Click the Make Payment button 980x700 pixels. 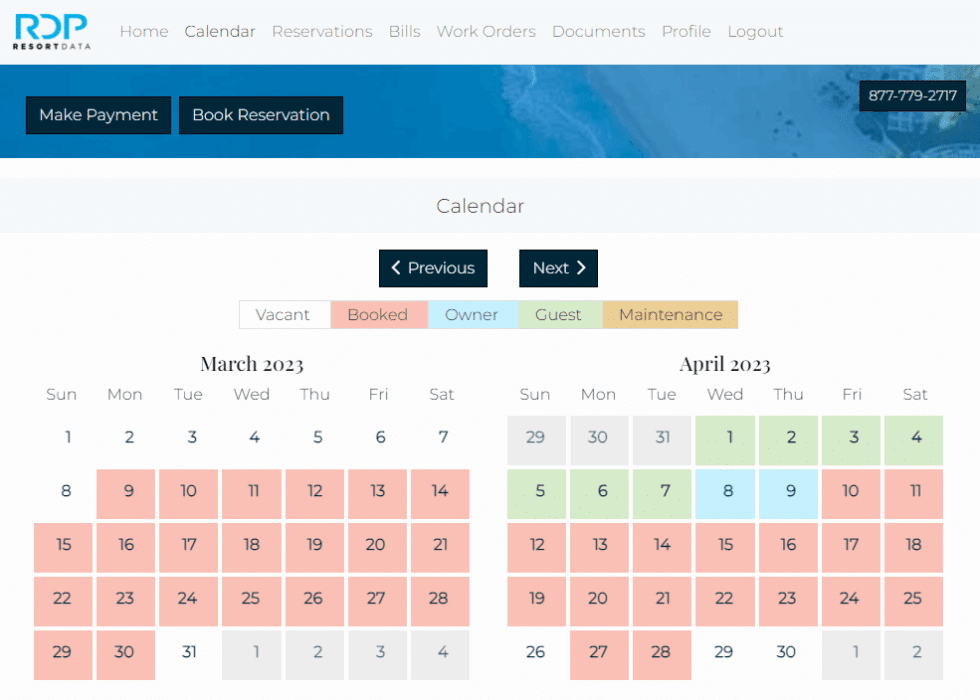tap(97, 115)
